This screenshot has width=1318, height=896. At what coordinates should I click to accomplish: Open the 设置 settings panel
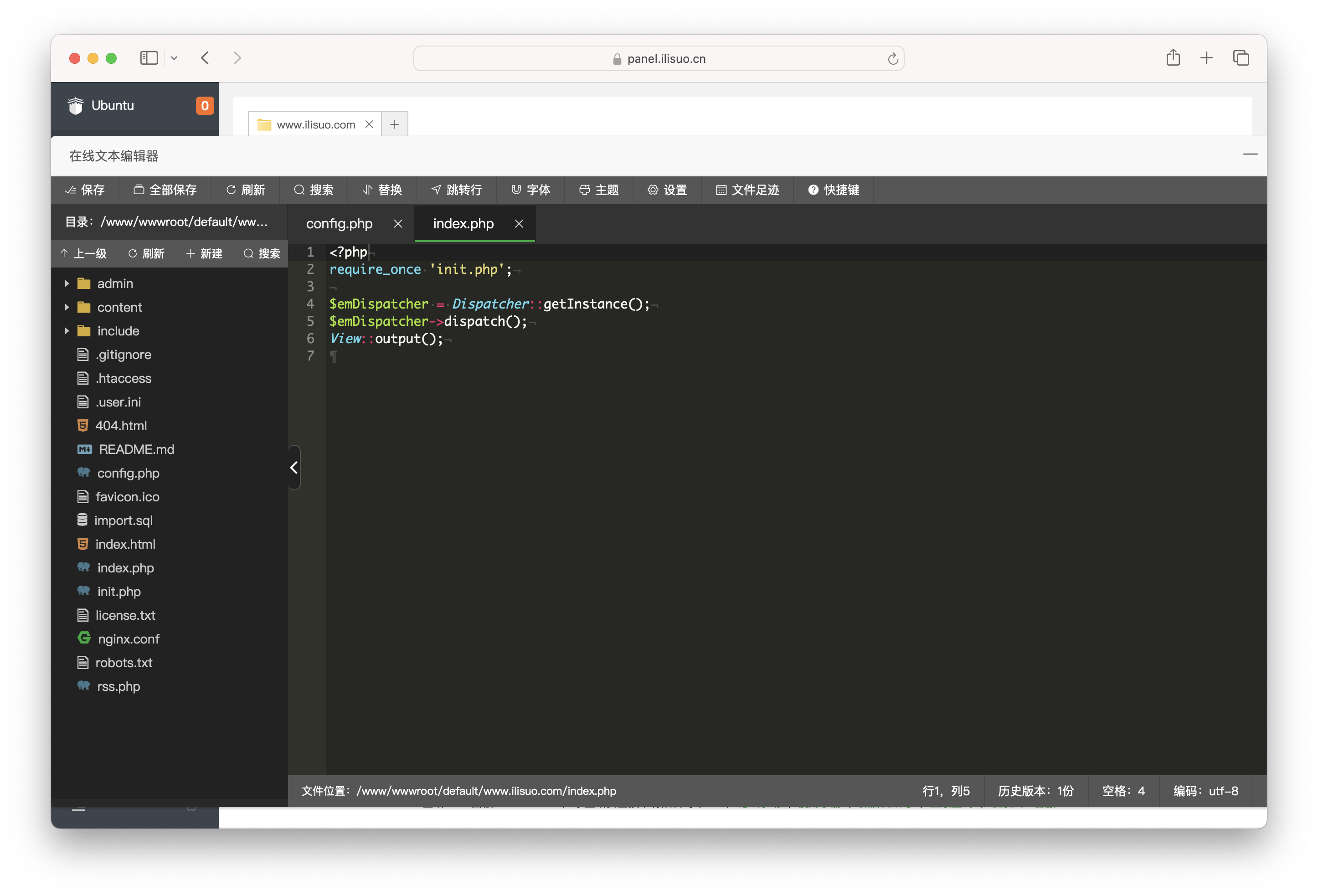click(x=668, y=190)
